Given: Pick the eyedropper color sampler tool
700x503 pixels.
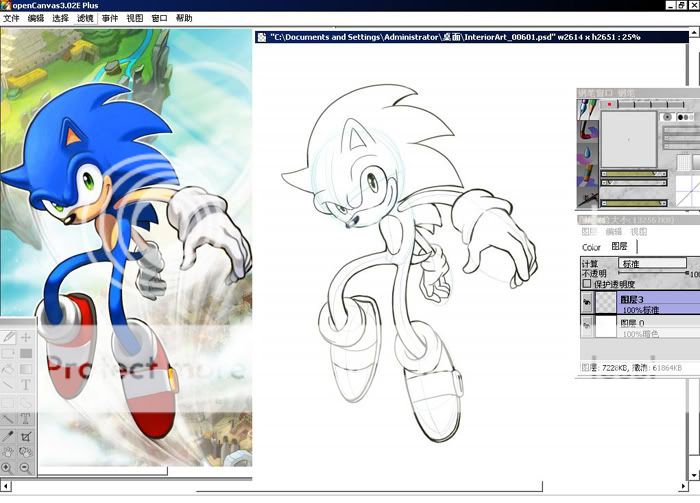Looking at the screenshot, I should coord(9,436).
